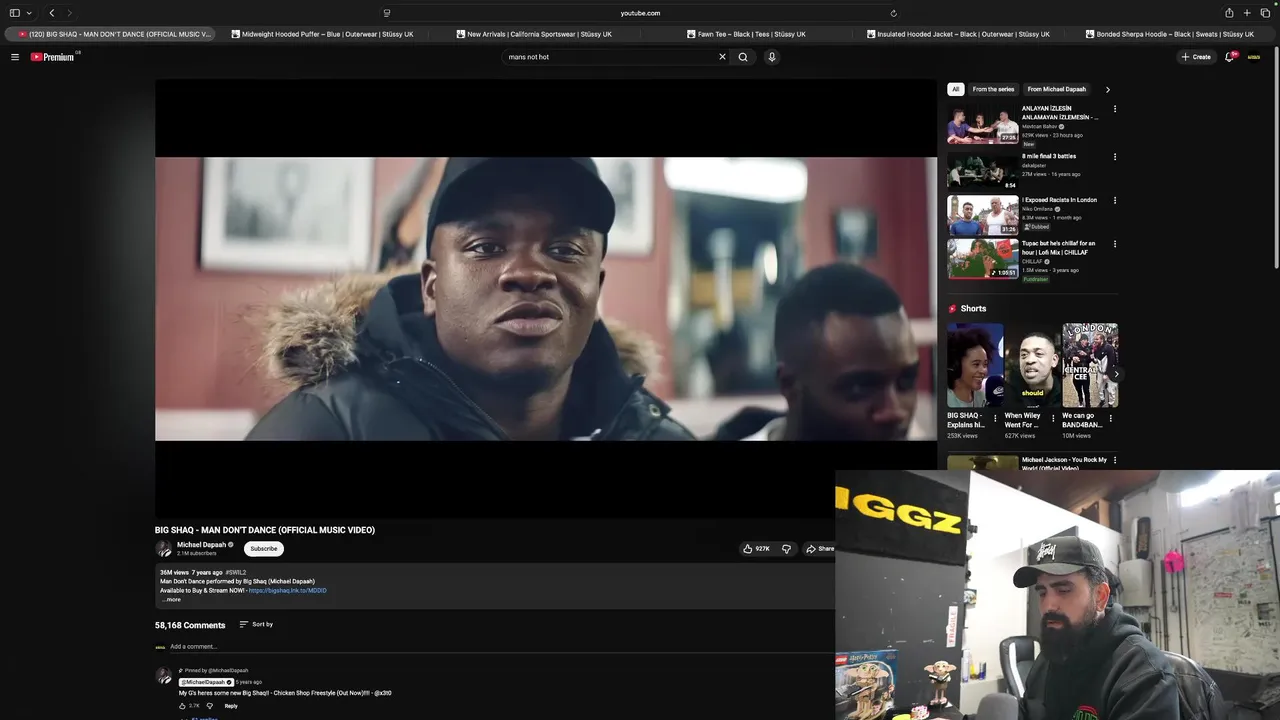Viewport: 1280px width, 720px height.
Task: Open the account avatar menu
Action: [1254, 57]
